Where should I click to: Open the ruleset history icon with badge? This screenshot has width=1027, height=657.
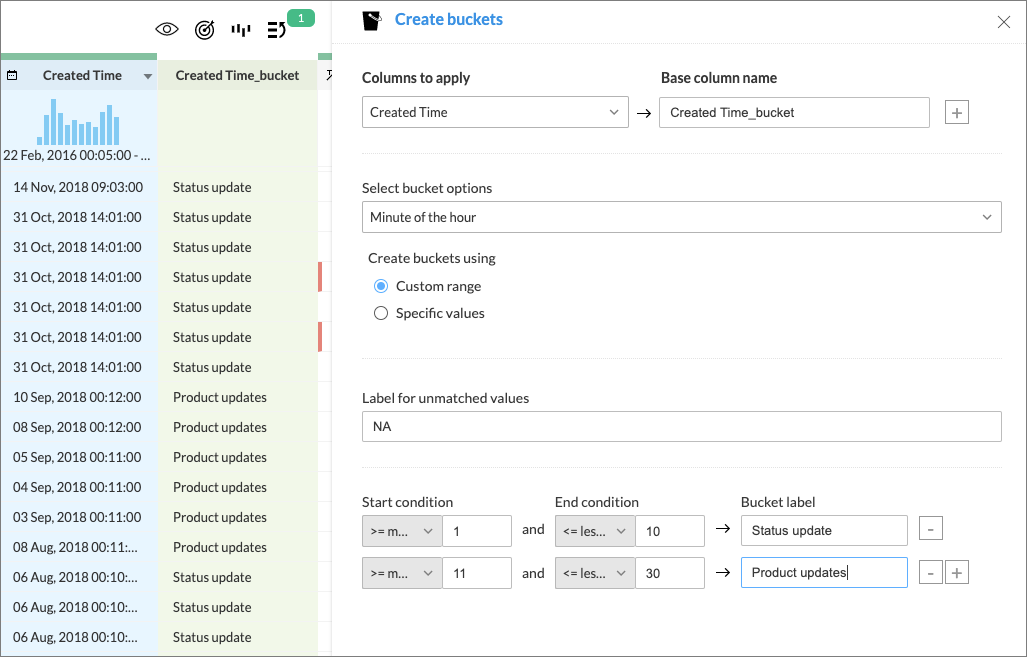coord(278,30)
